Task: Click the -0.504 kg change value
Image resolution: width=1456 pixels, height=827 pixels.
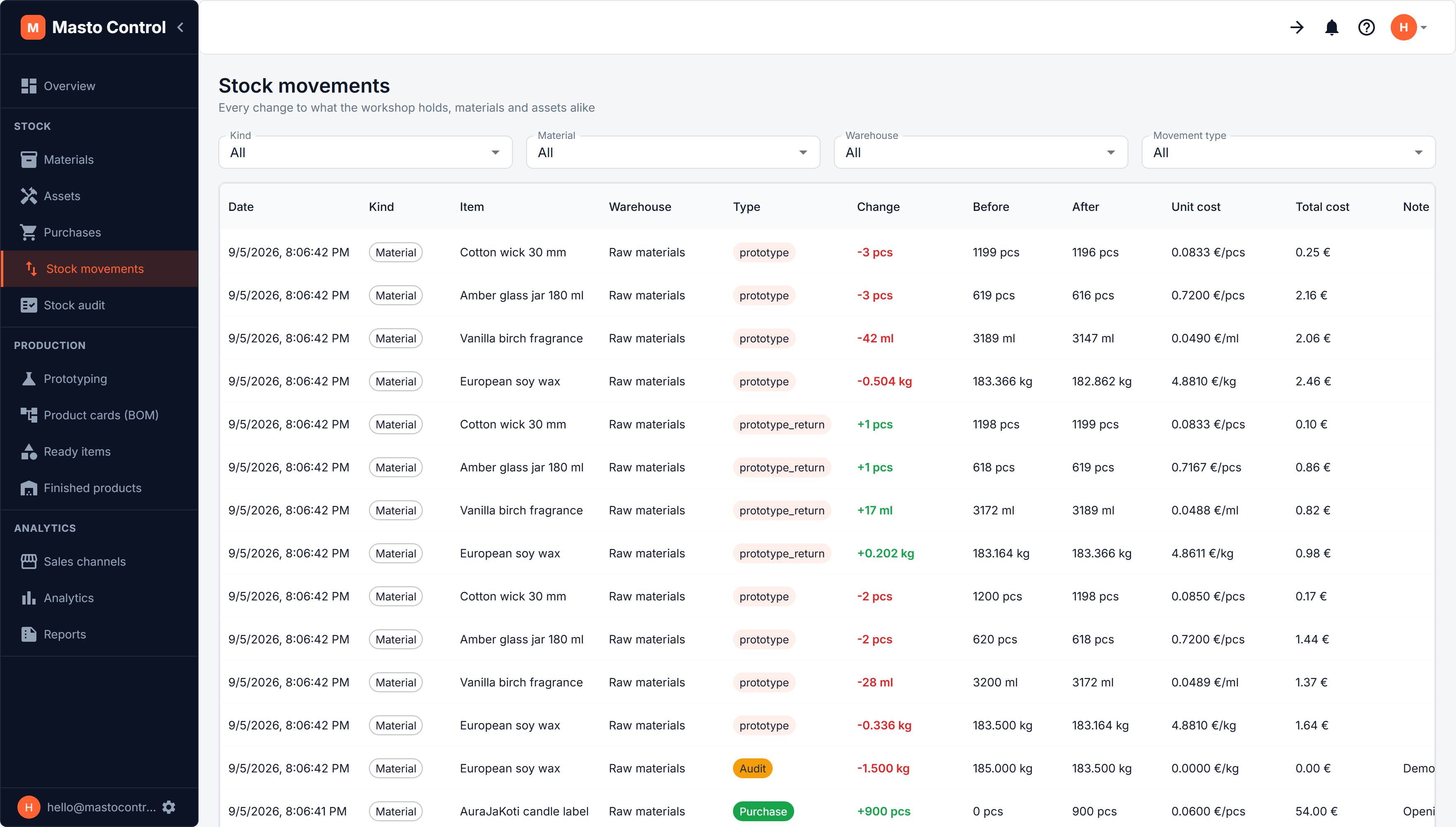Action: pyautogui.click(x=884, y=381)
